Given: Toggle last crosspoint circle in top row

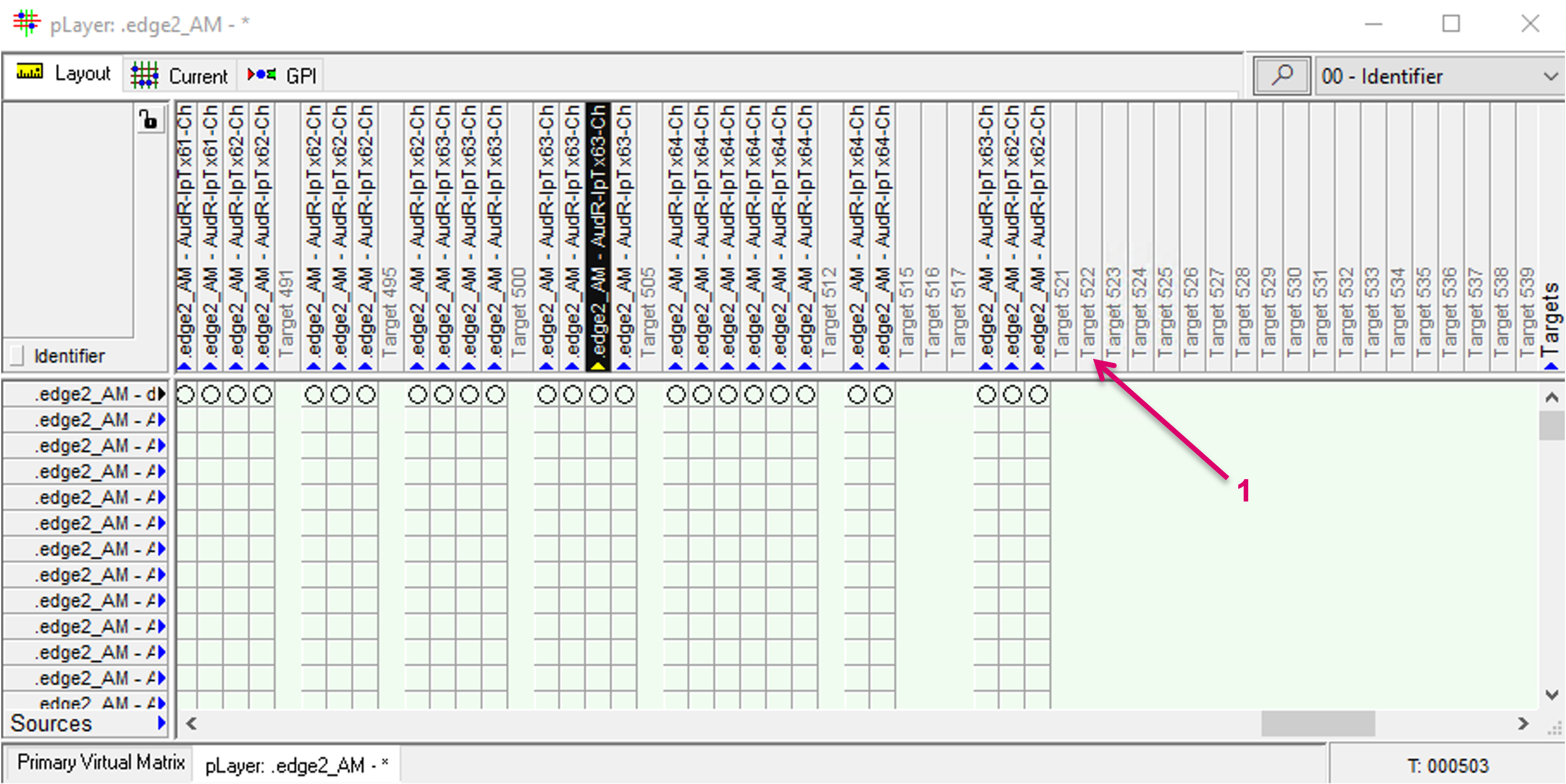Looking at the screenshot, I should (1037, 395).
